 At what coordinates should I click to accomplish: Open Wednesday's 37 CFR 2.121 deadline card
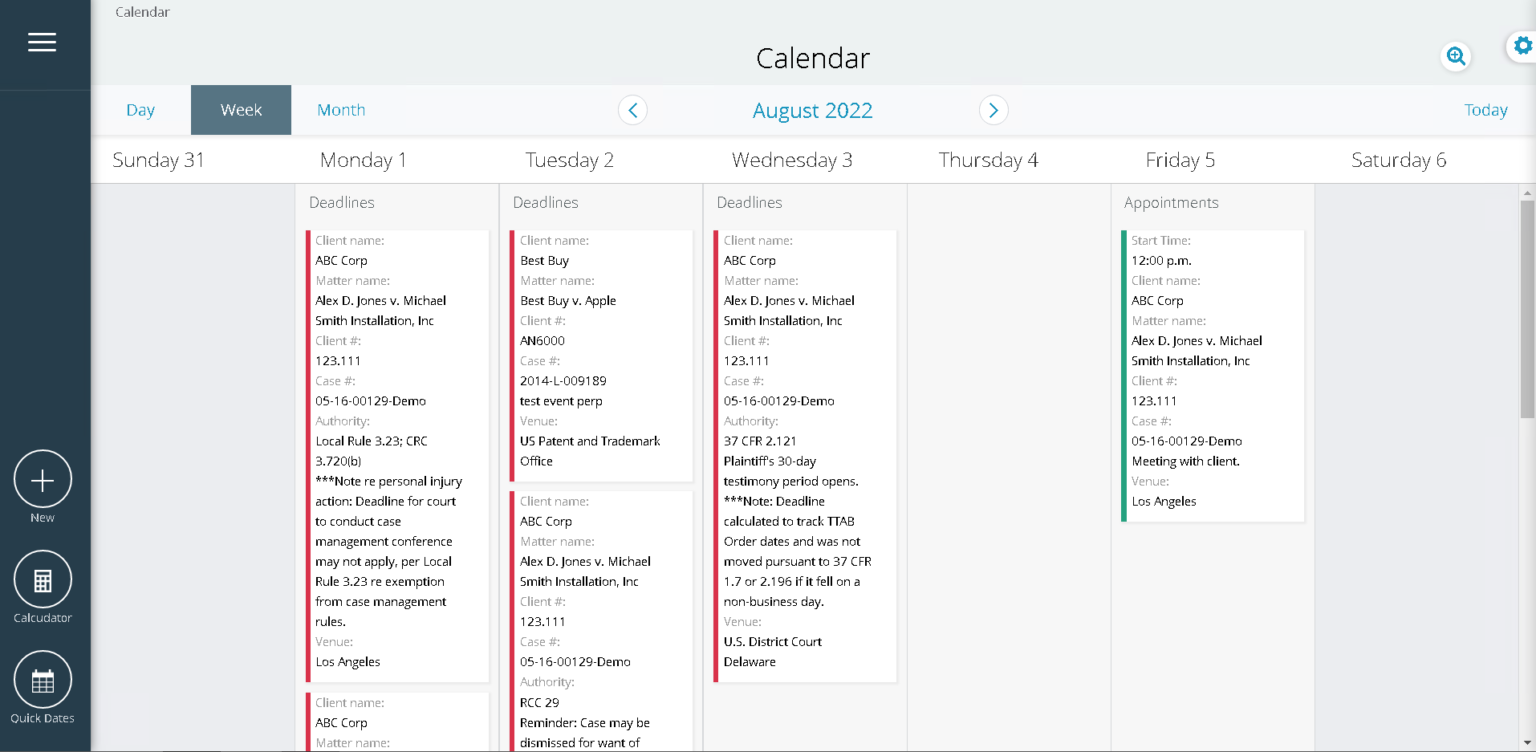click(x=804, y=456)
